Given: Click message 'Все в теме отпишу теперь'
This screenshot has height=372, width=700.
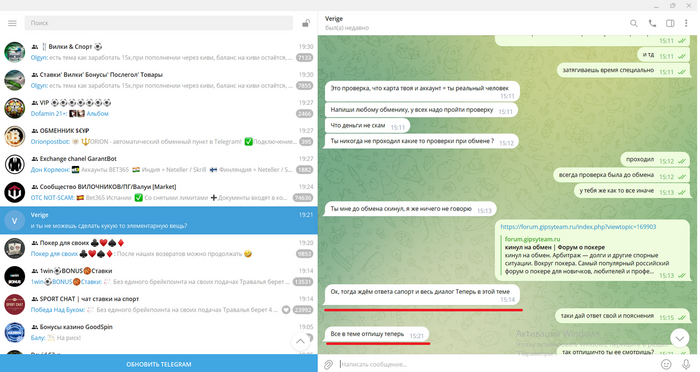Looking at the screenshot, I should (x=377, y=334).
